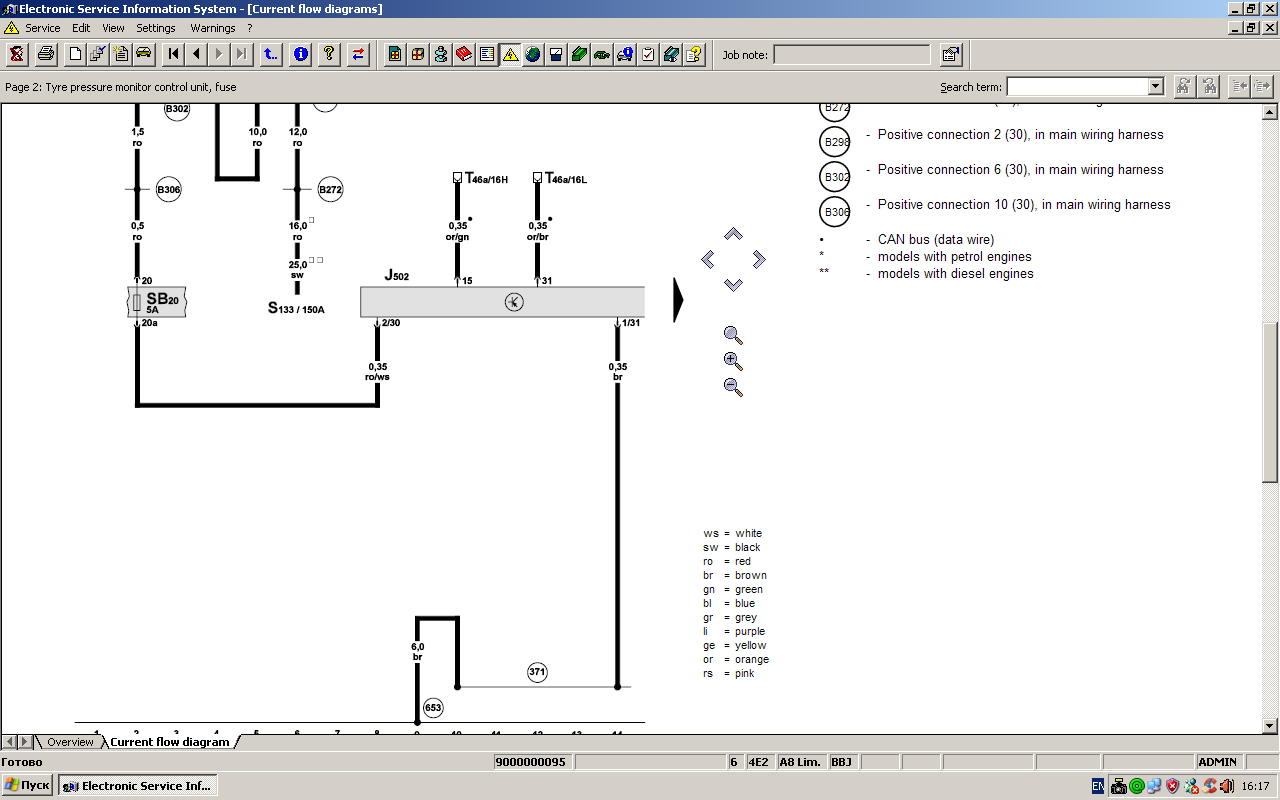Pan diagram up with the up chevron
The image size is (1280, 800).
point(733,234)
